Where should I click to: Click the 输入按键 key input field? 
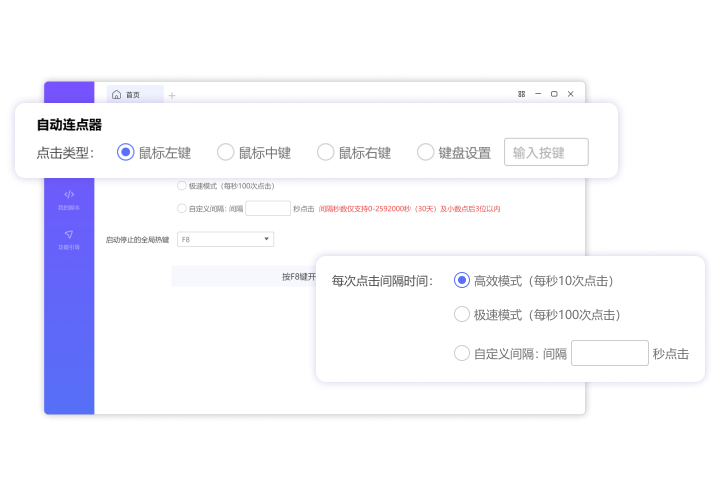(x=546, y=152)
